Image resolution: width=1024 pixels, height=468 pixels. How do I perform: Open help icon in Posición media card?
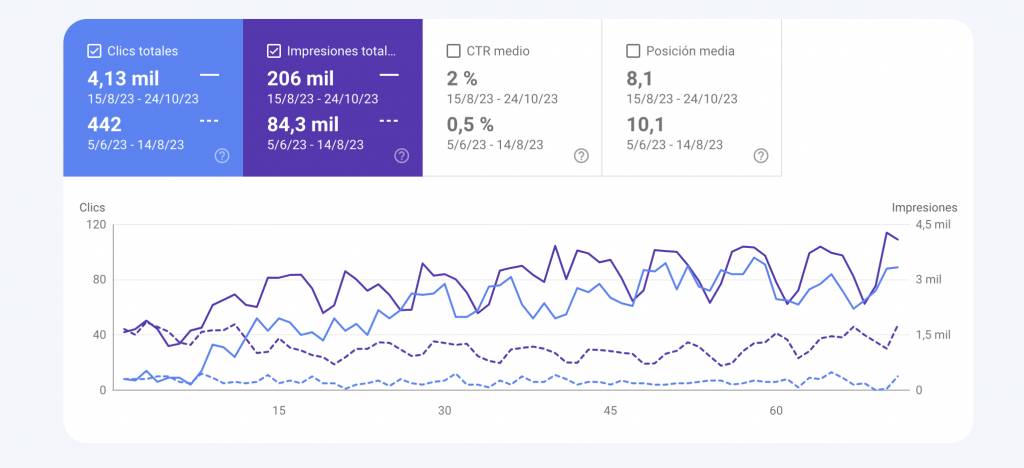tap(761, 155)
